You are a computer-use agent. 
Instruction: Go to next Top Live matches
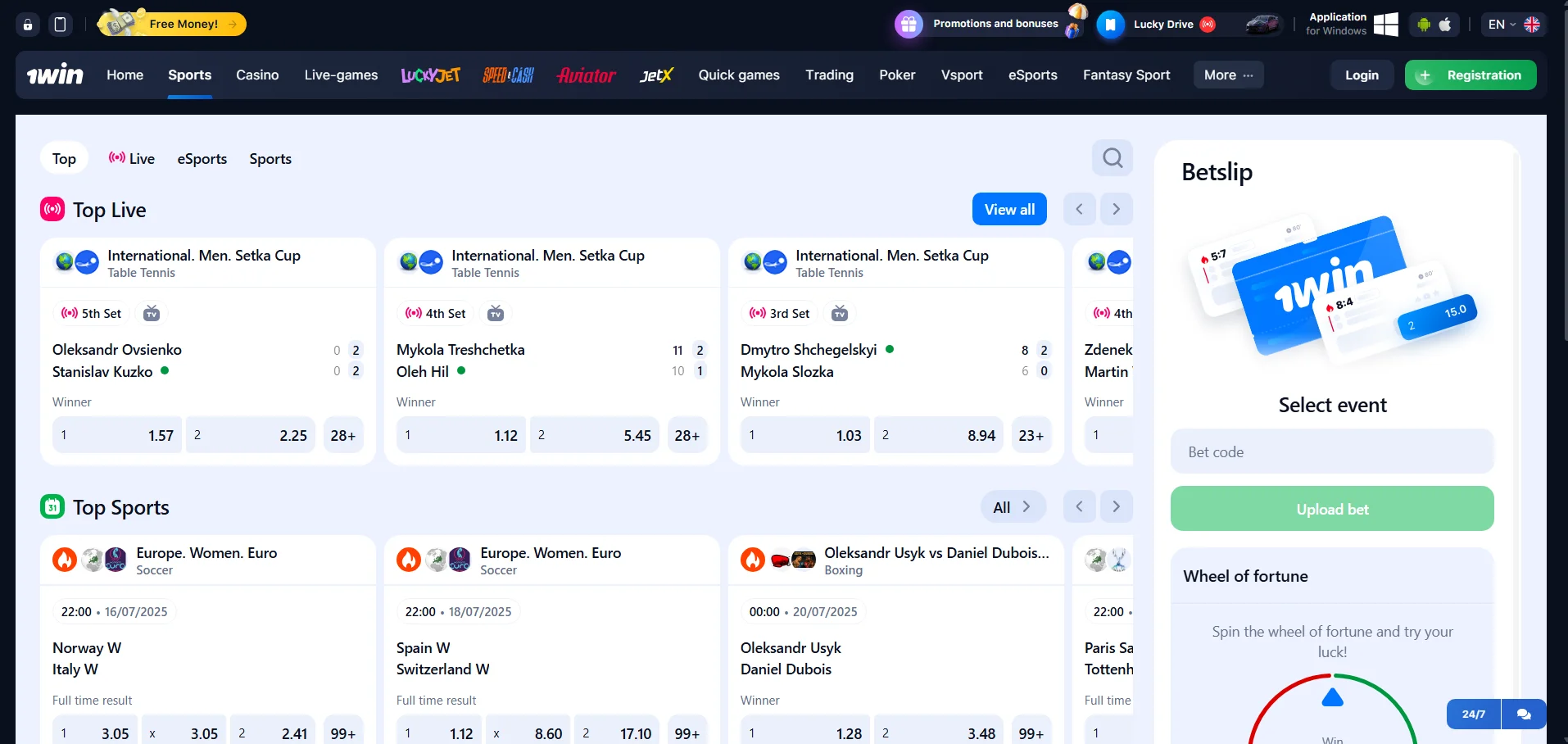(x=1116, y=209)
